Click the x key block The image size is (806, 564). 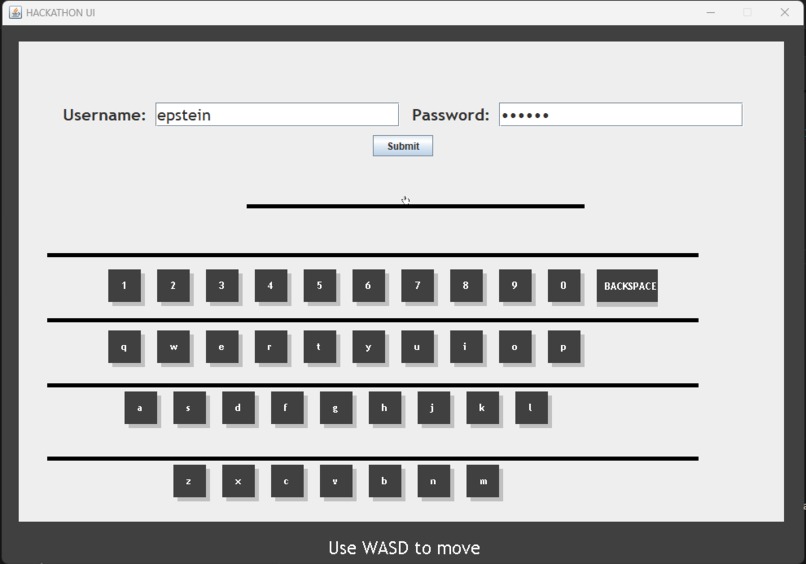[239, 481]
